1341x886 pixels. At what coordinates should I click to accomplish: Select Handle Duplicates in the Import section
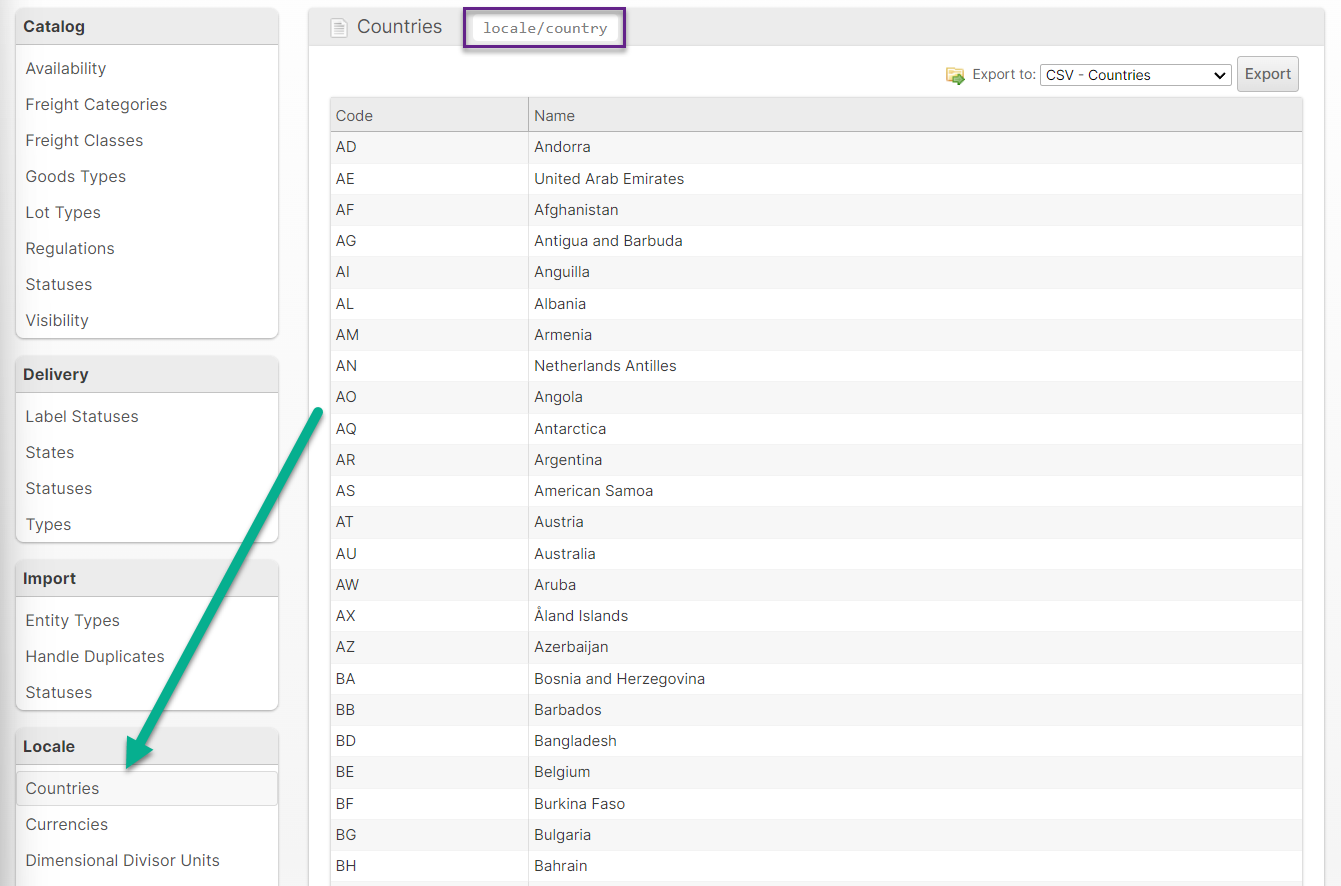tap(95, 656)
